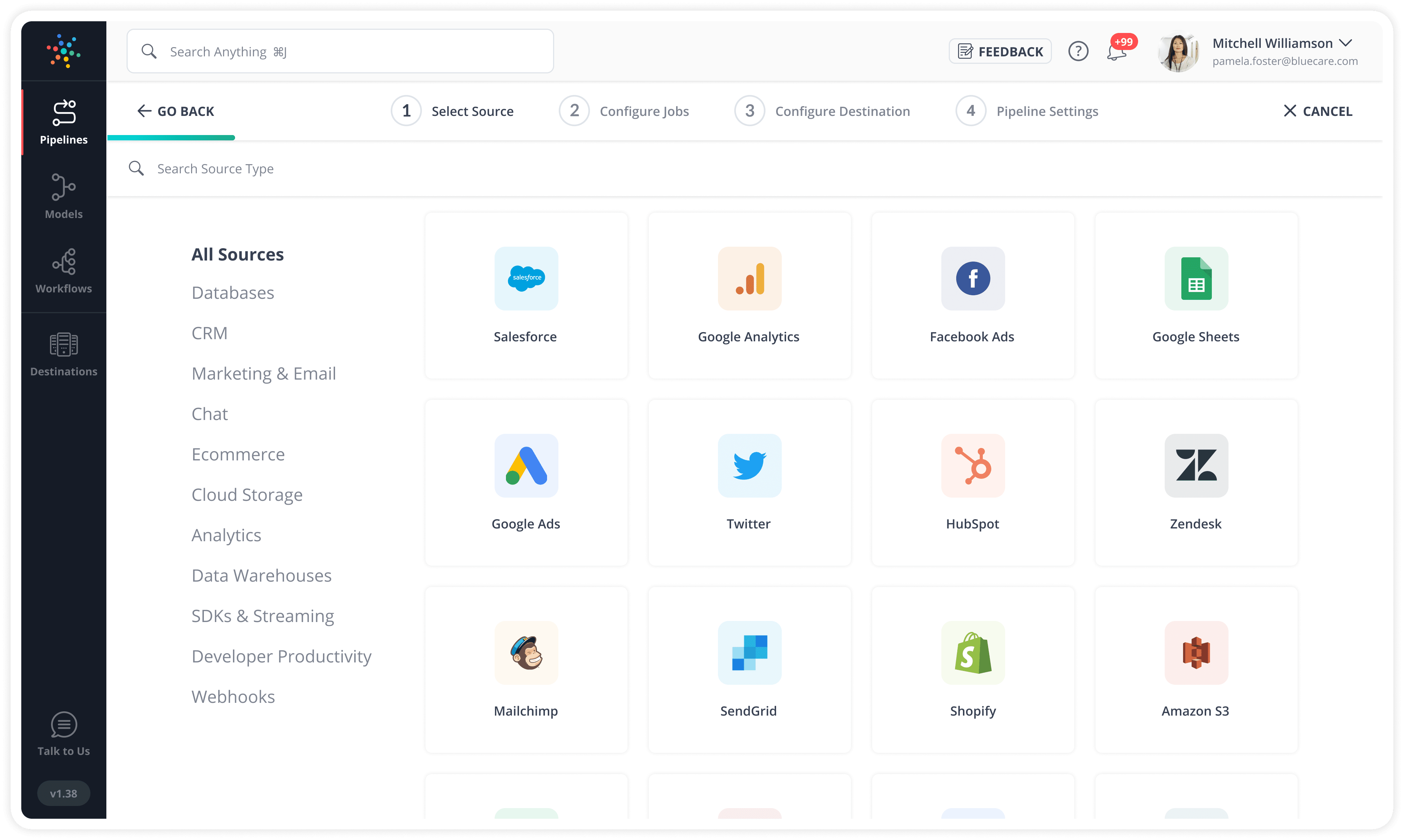The image size is (1404, 840).
Task: Click the GO BACK button
Action: coord(175,111)
